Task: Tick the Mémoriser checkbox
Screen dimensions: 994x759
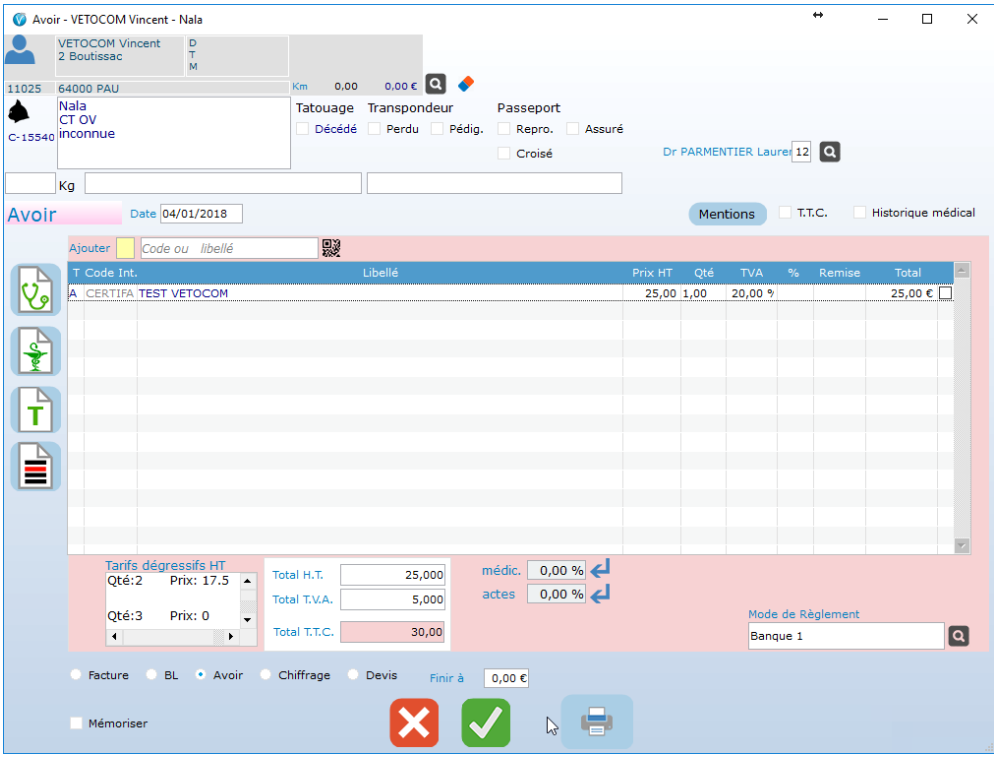Action: coord(76,723)
